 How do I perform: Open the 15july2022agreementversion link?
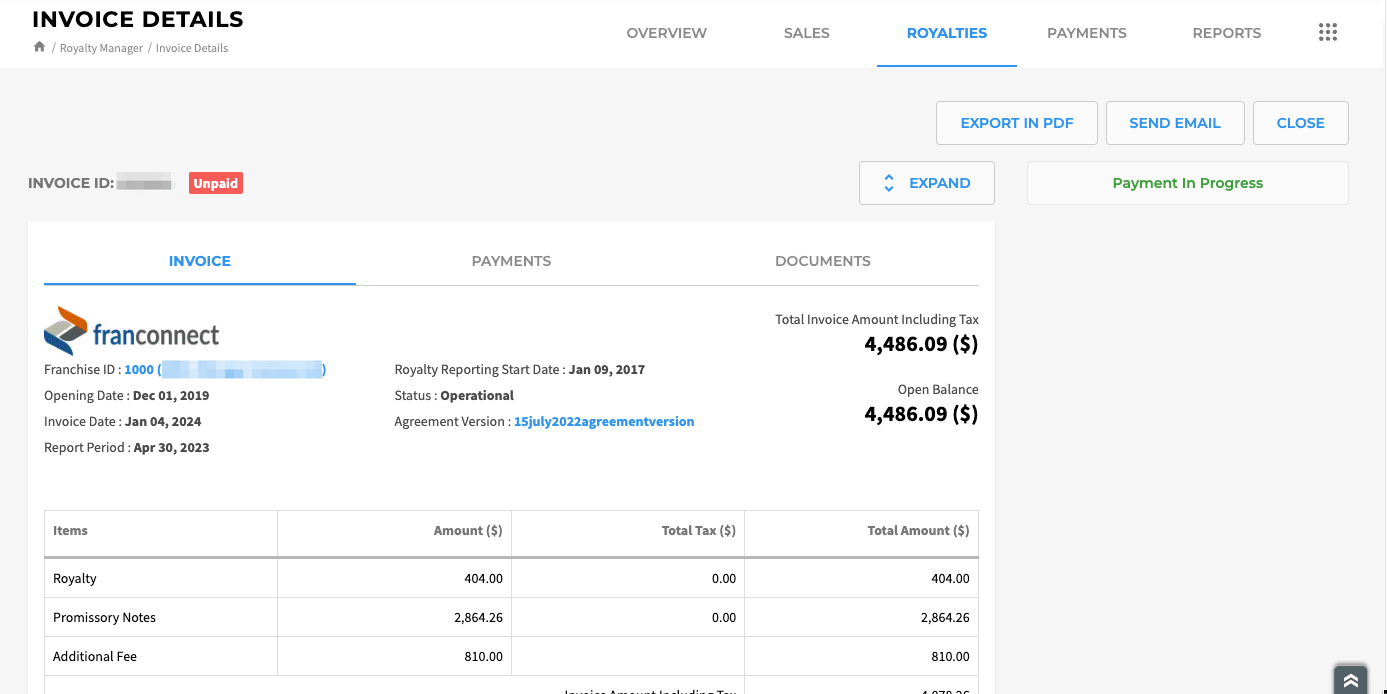pos(604,422)
